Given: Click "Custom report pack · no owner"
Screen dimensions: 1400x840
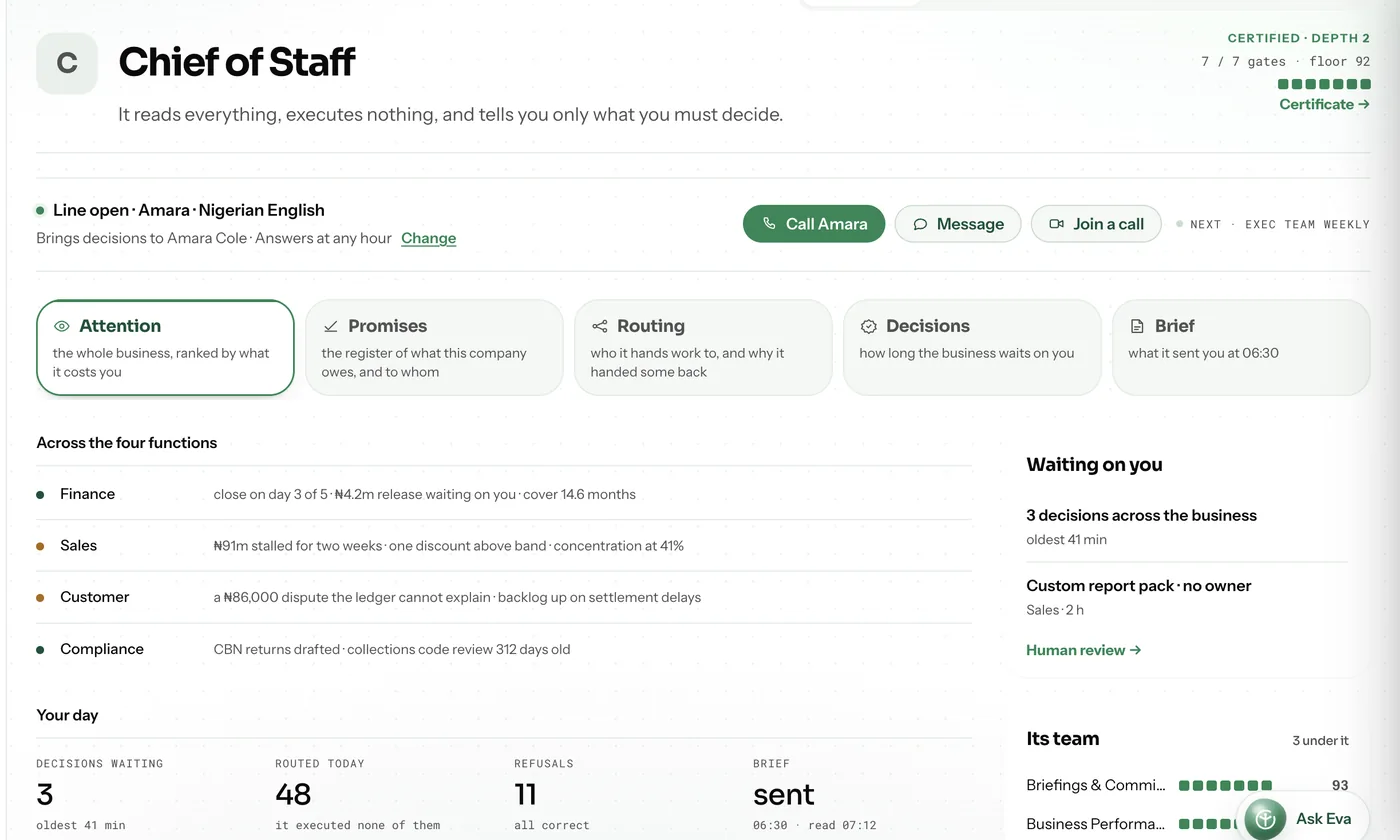Looking at the screenshot, I should [1138, 586].
